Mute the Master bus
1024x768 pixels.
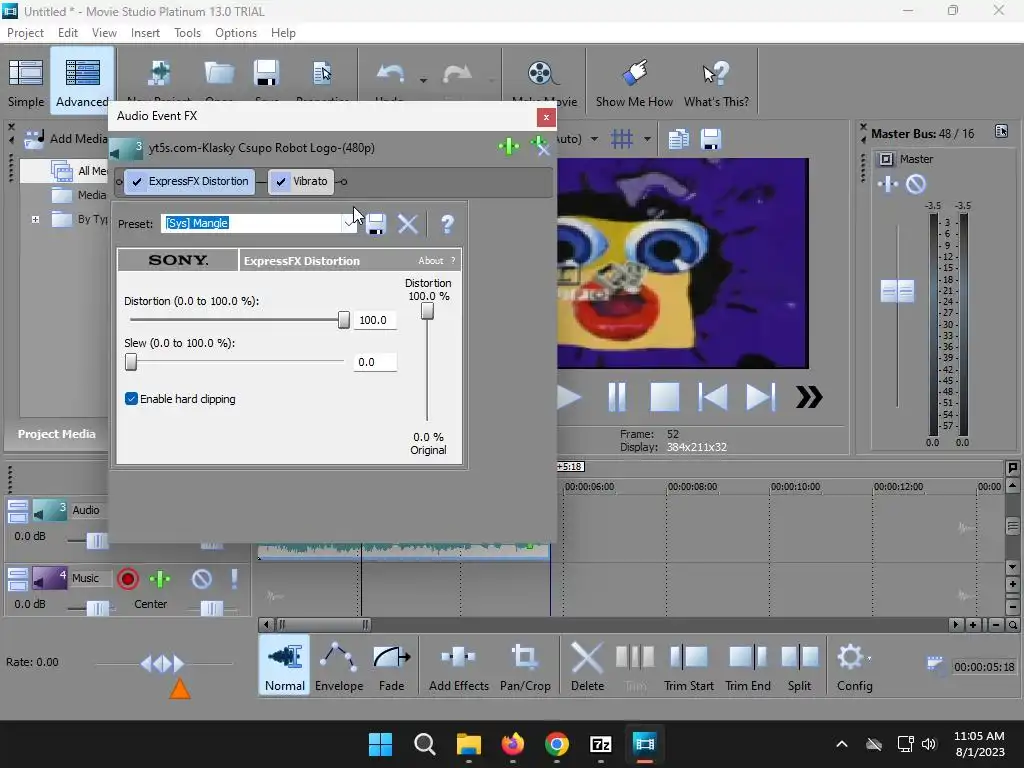pyautogui.click(x=916, y=184)
